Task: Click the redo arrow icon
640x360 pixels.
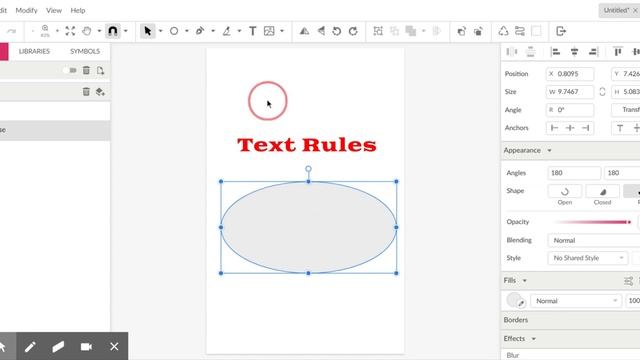Action: pyautogui.click(x=11, y=31)
